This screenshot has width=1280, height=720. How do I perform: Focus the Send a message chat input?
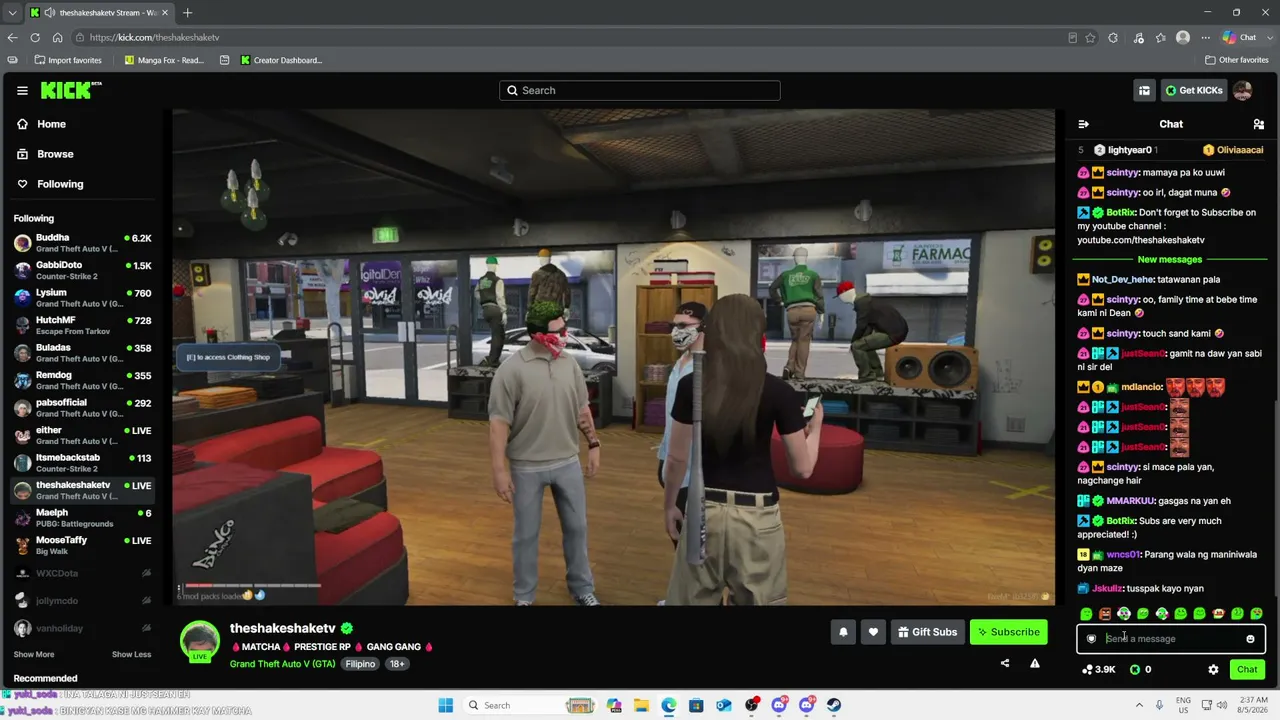[1171, 639]
